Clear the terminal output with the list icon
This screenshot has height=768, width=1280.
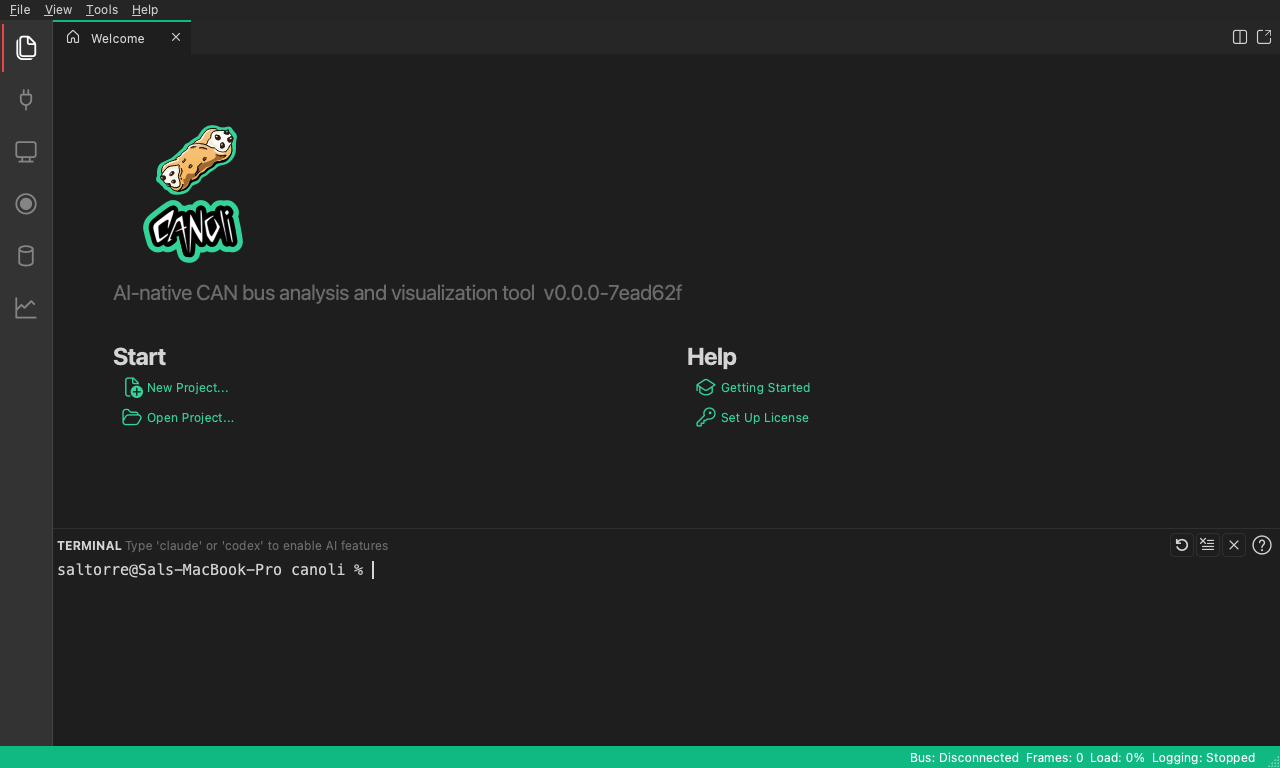coord(1208,545)
